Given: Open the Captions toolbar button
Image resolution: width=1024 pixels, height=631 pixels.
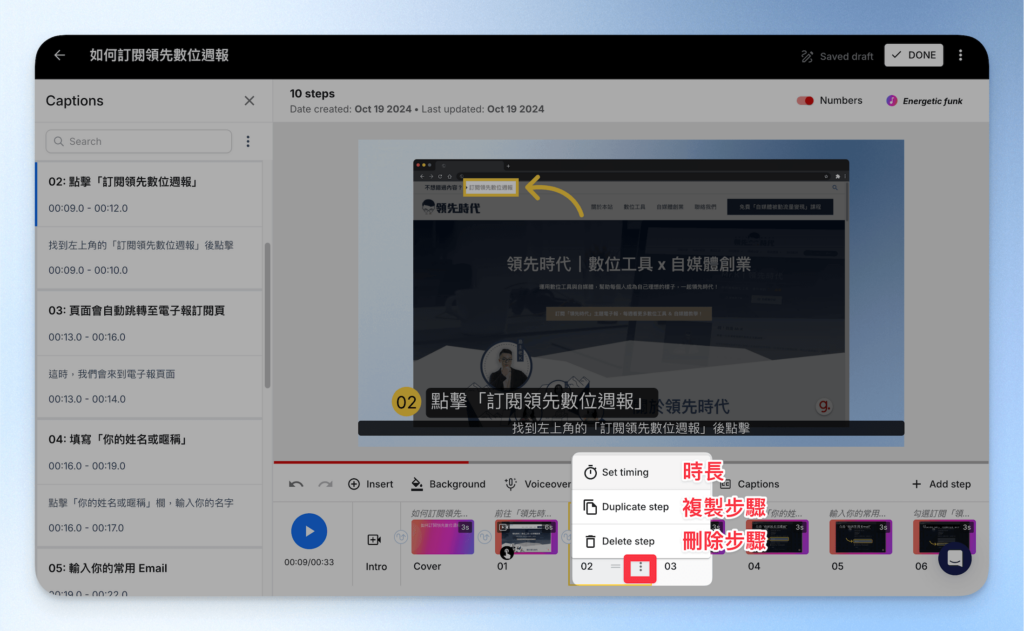Looking at the screenshot, I should coord(750,484).
